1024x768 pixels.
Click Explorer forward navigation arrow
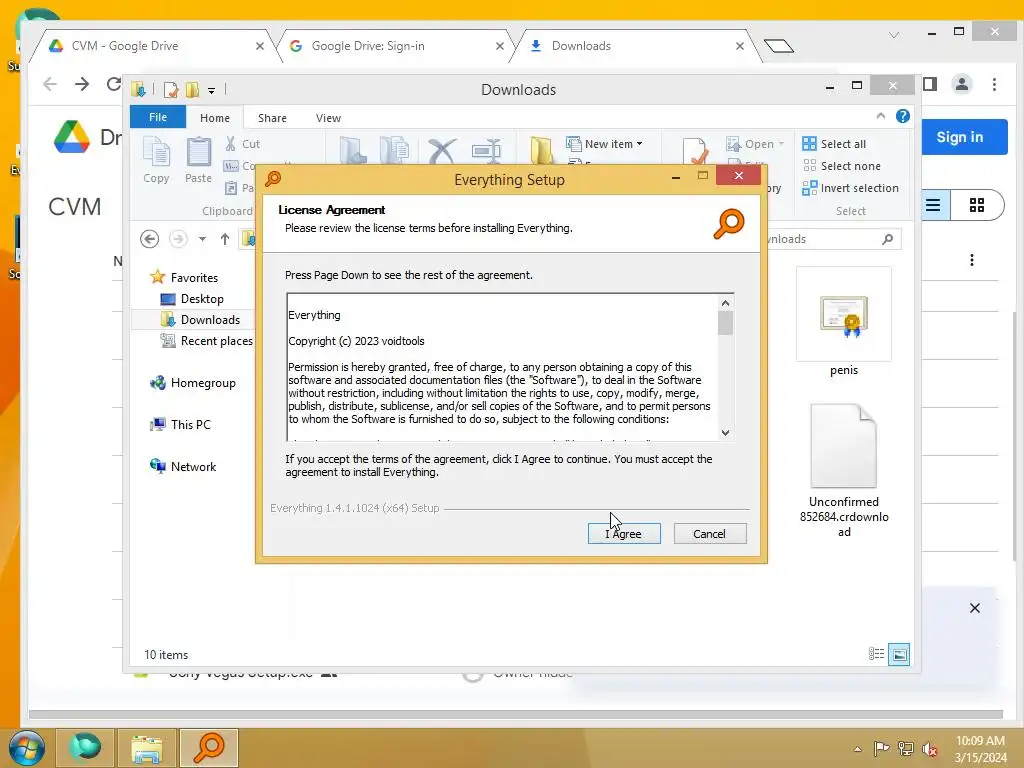click(178, 239)
